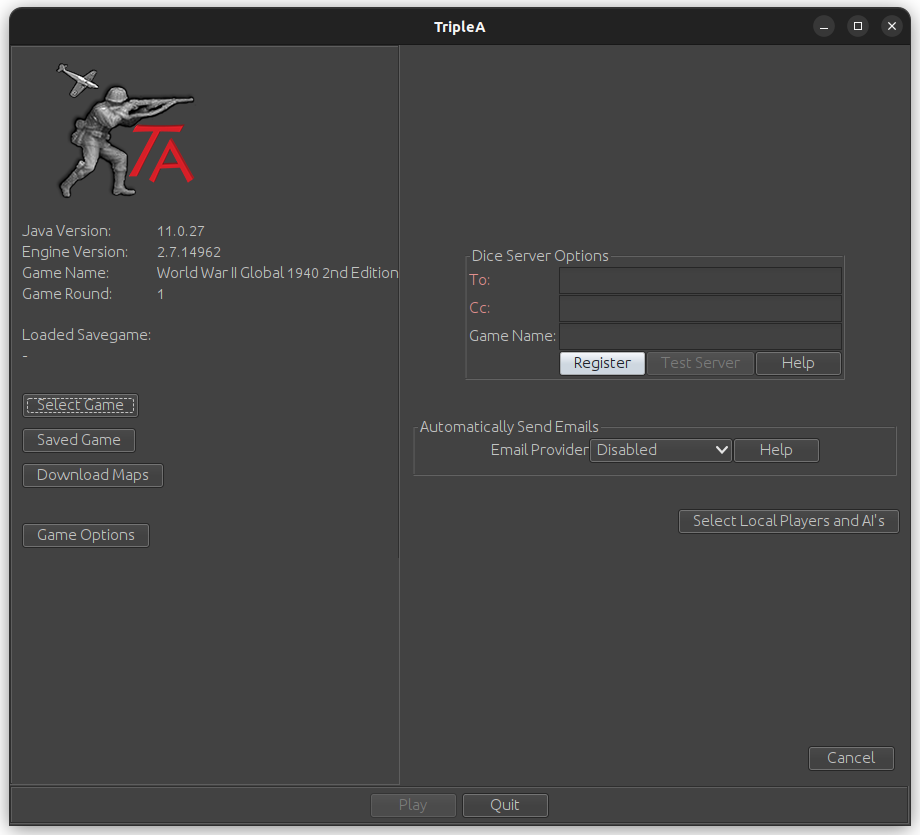The width and height of the screenshot is (920, 835).
Task: Click the Loaded Savegame label
Action: point(86,335)
